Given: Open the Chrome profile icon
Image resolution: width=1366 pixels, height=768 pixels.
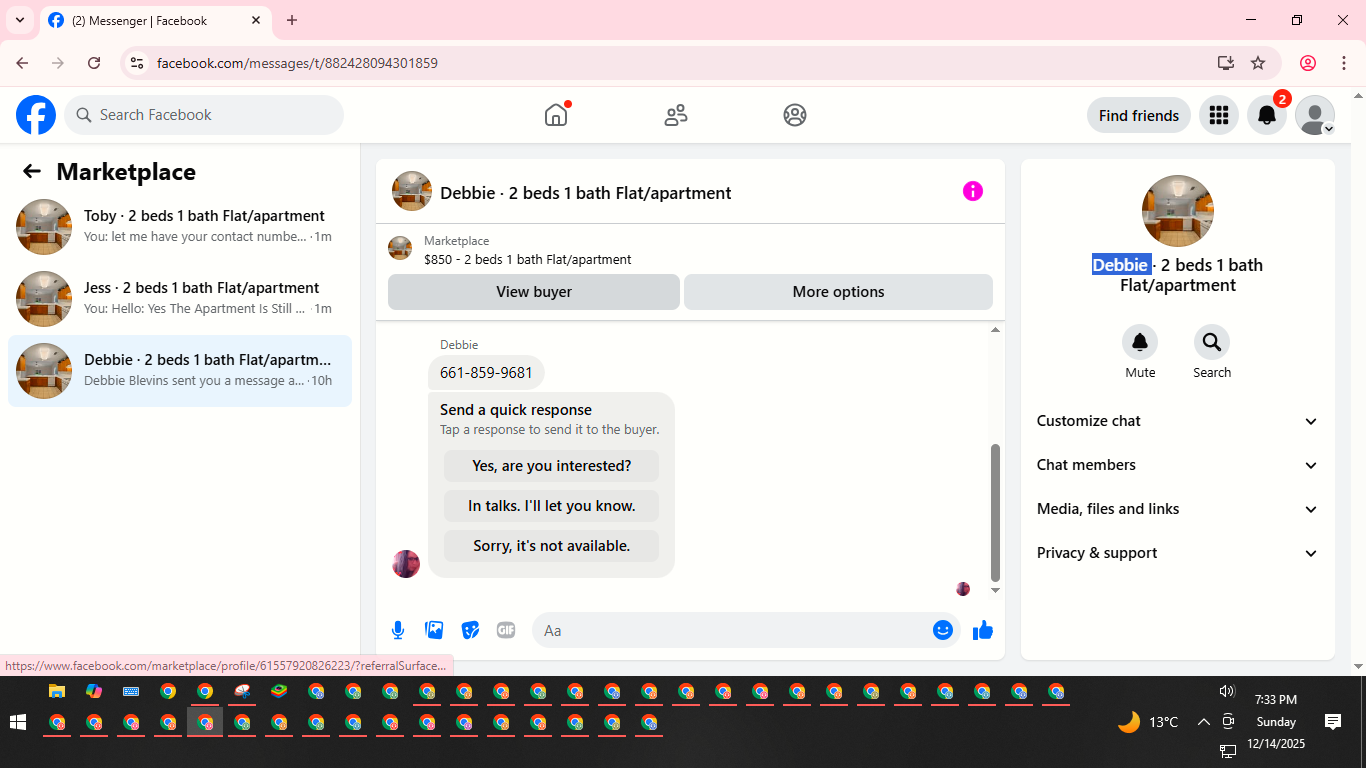Looking at the screenshot, I should pyautogui.click(x=1308, y=63).
